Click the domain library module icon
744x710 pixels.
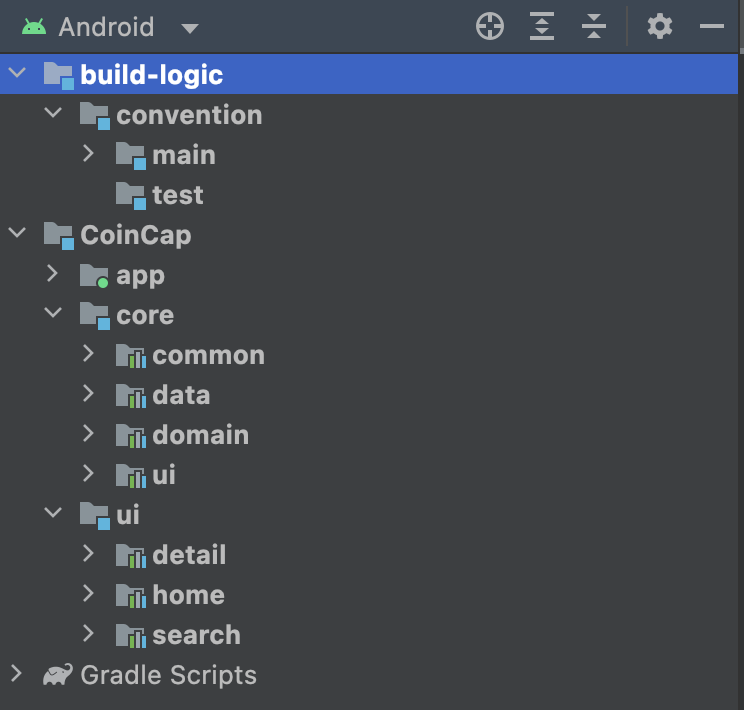point(130,435)
